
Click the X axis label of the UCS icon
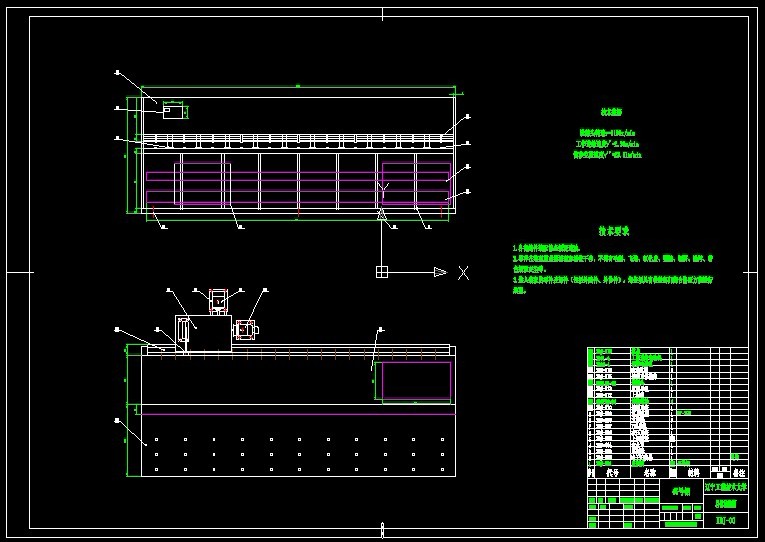tap(463, 273)
